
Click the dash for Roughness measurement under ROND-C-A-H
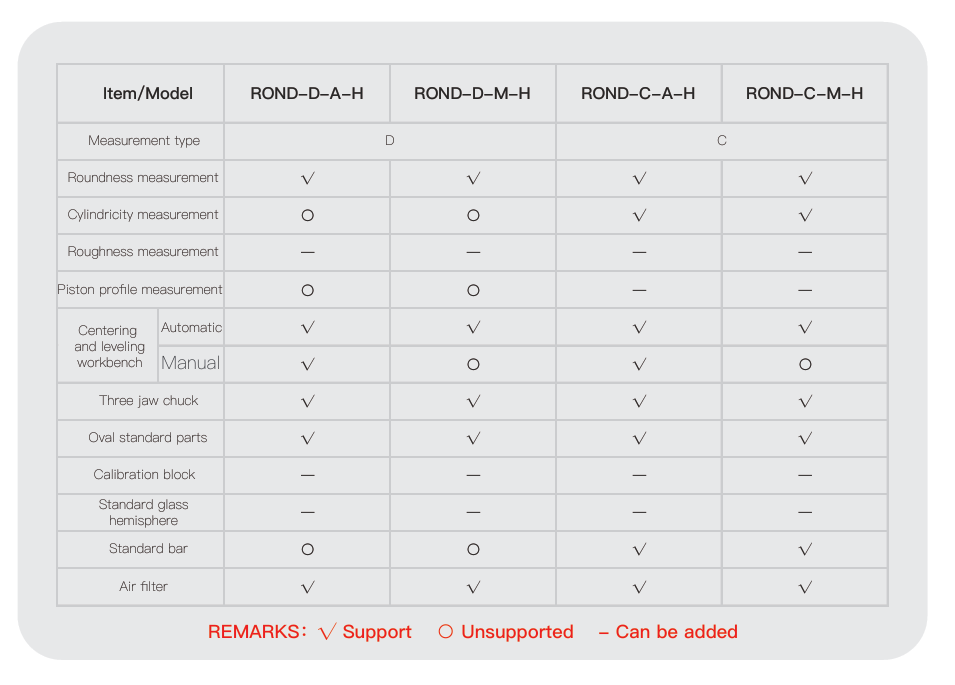tap(639, 253)
